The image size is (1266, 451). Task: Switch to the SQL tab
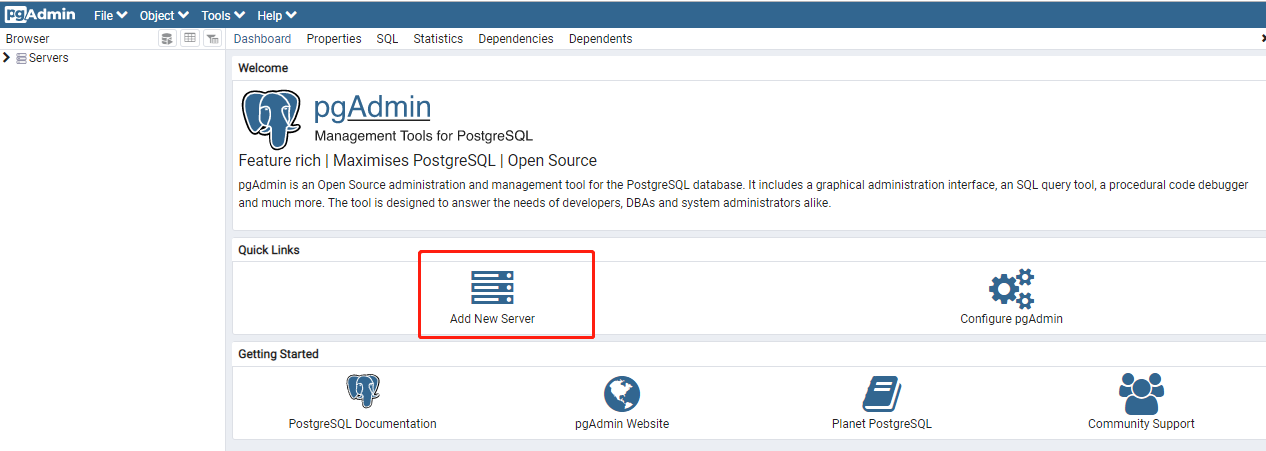[x=387, y=39]
